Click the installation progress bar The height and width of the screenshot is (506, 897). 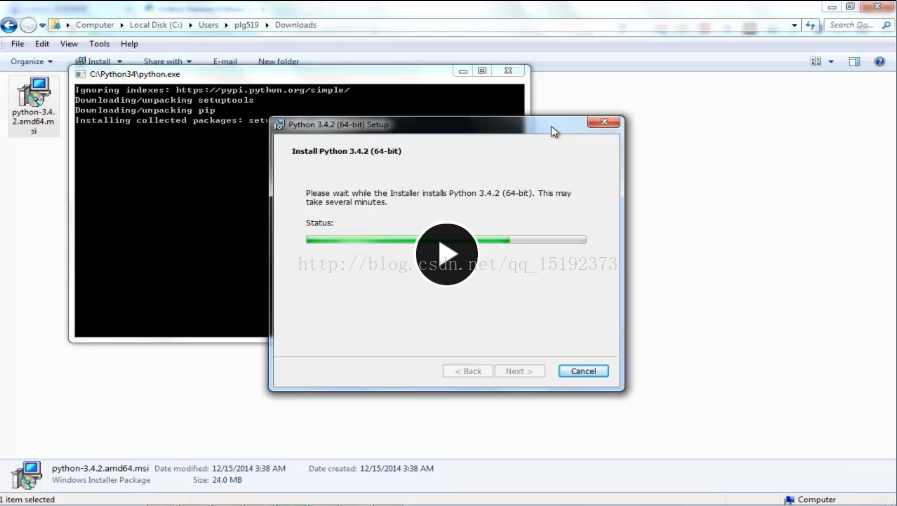click(x=446, y=240)
